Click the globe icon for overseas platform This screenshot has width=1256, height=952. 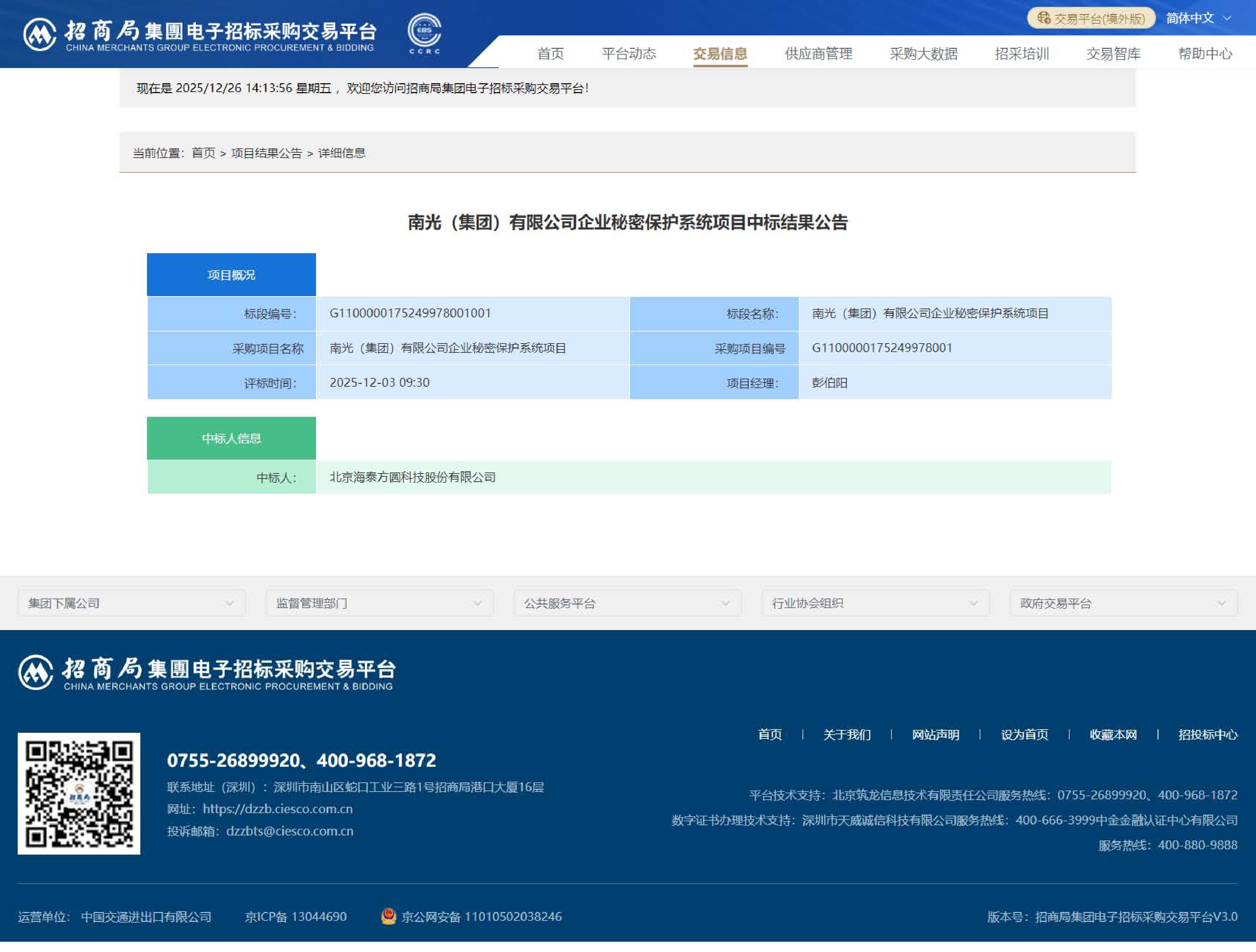click(1044, 18)
